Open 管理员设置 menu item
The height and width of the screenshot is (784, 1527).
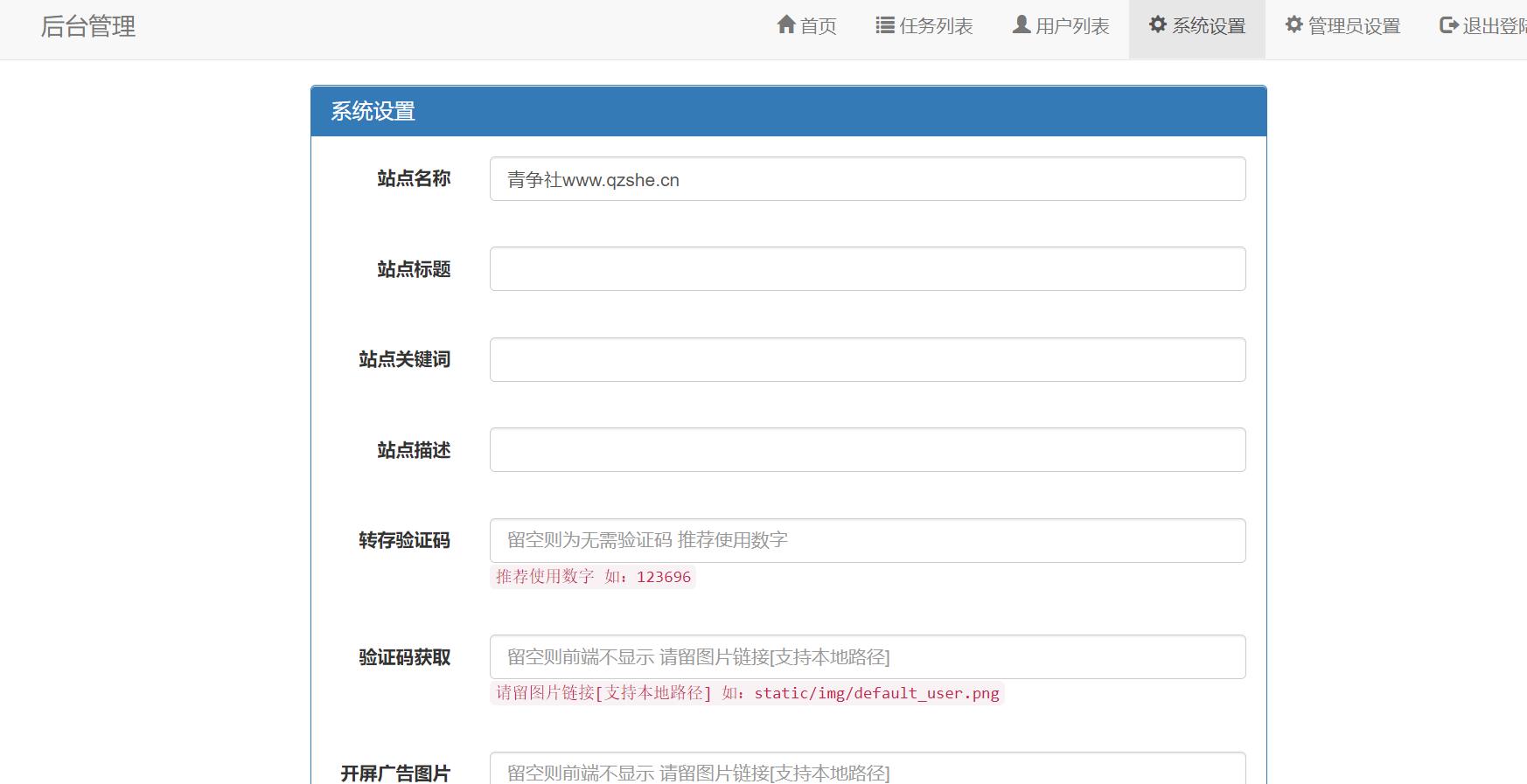click(1342, 26)
